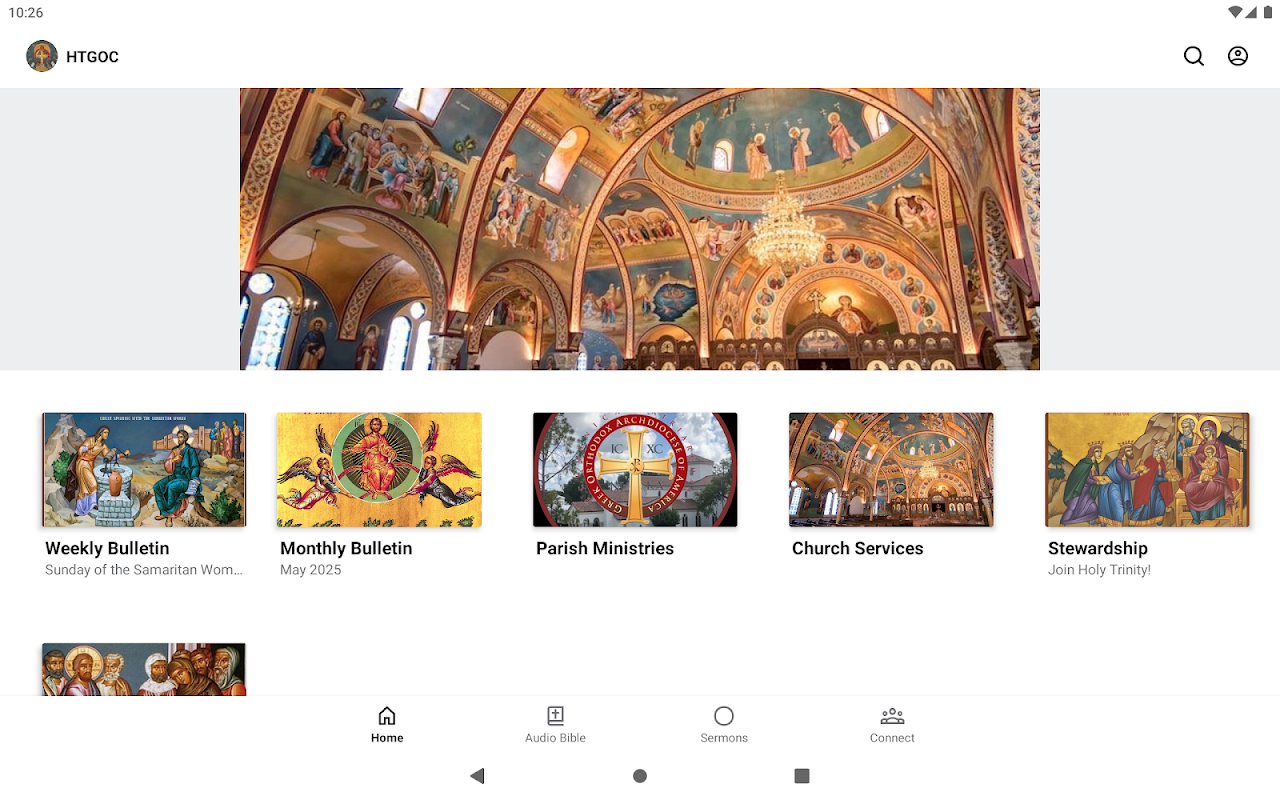Screen dimensions: 1280x800
Task: Select the Weekly Bulletin title
Action: click(x=107, y=548)
